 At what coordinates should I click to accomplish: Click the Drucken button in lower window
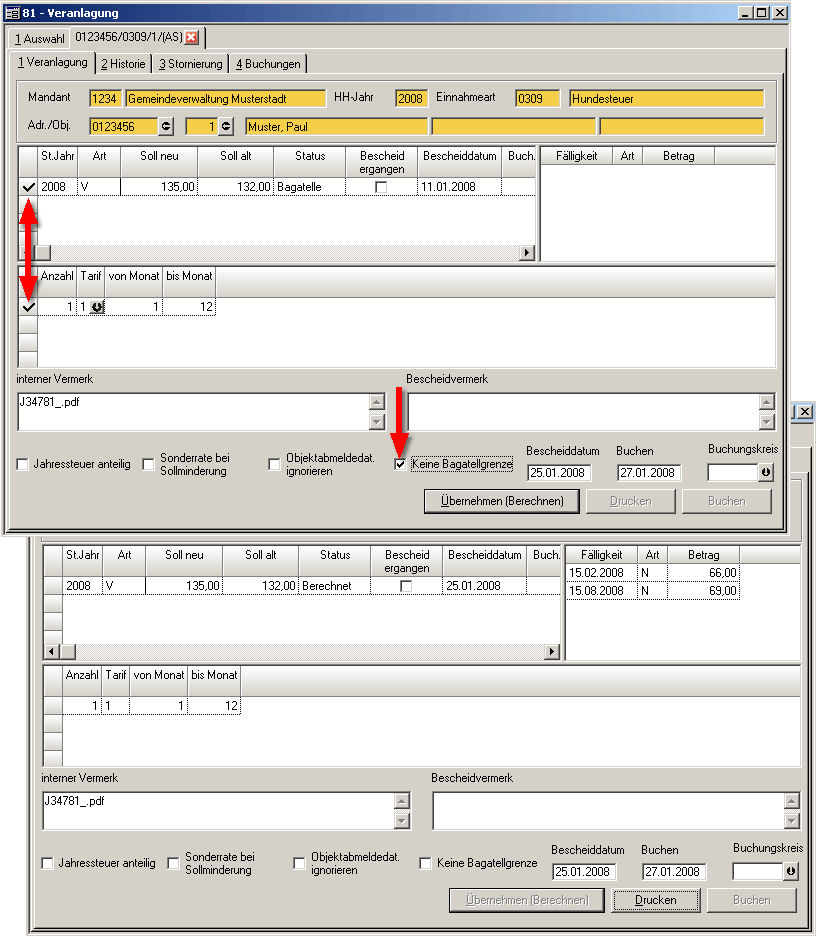655,900
